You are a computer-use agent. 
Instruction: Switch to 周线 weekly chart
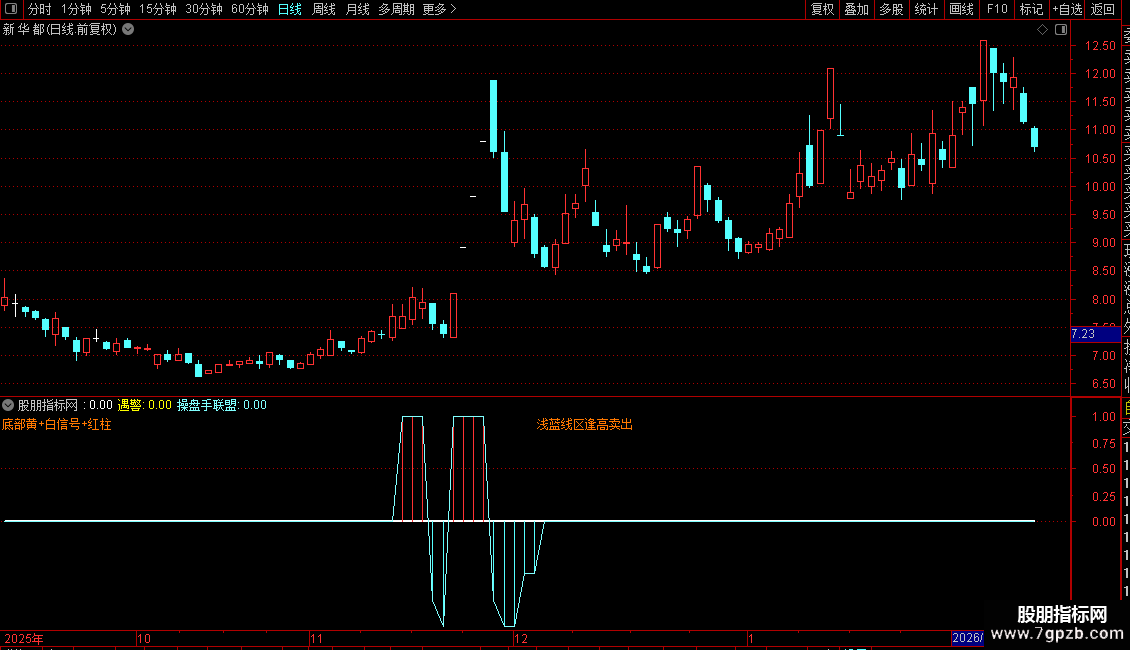[324, 9]
